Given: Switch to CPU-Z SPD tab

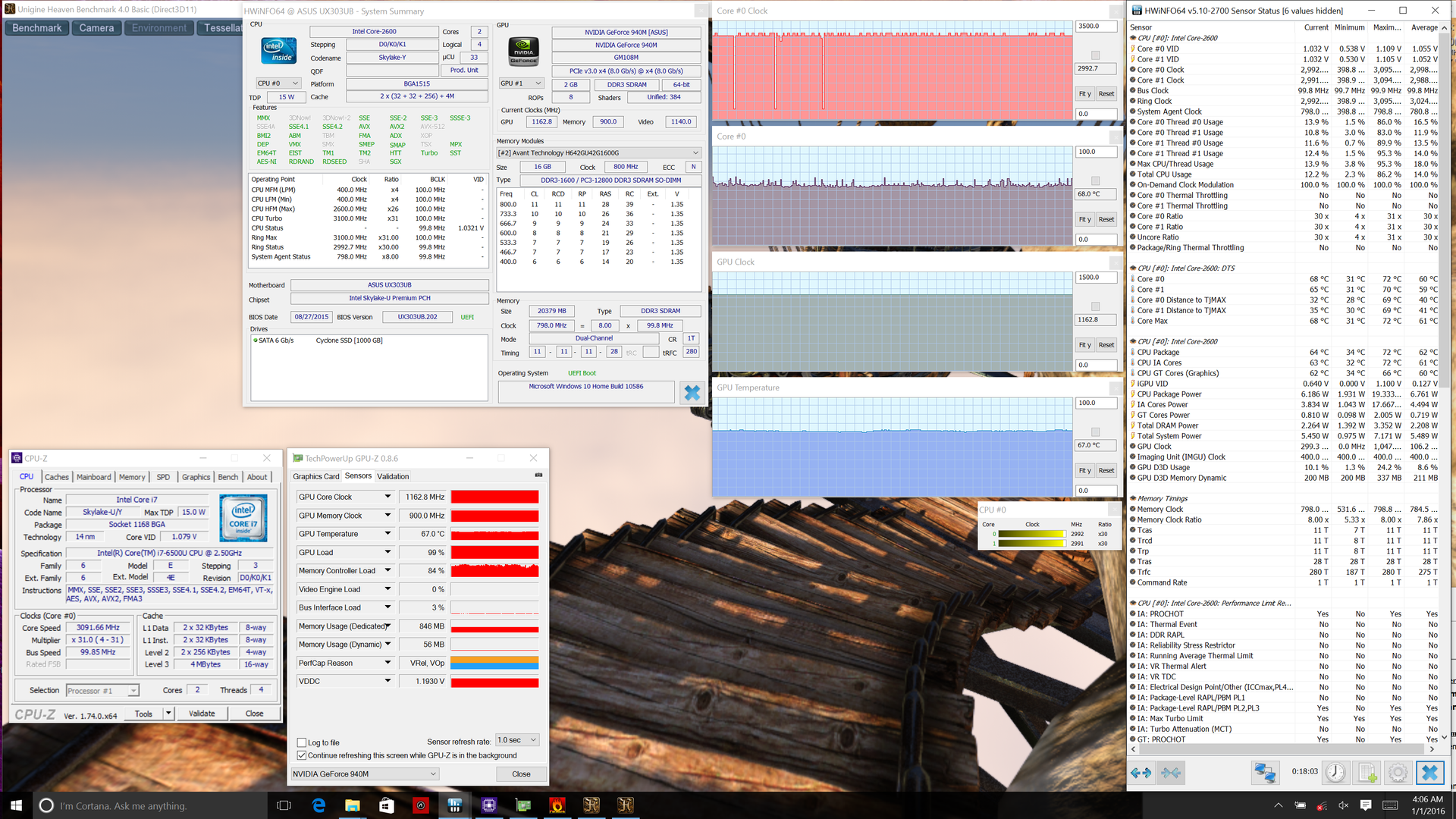Looking at the screenshot, I should pyautogui.click(x=163, y=477).
